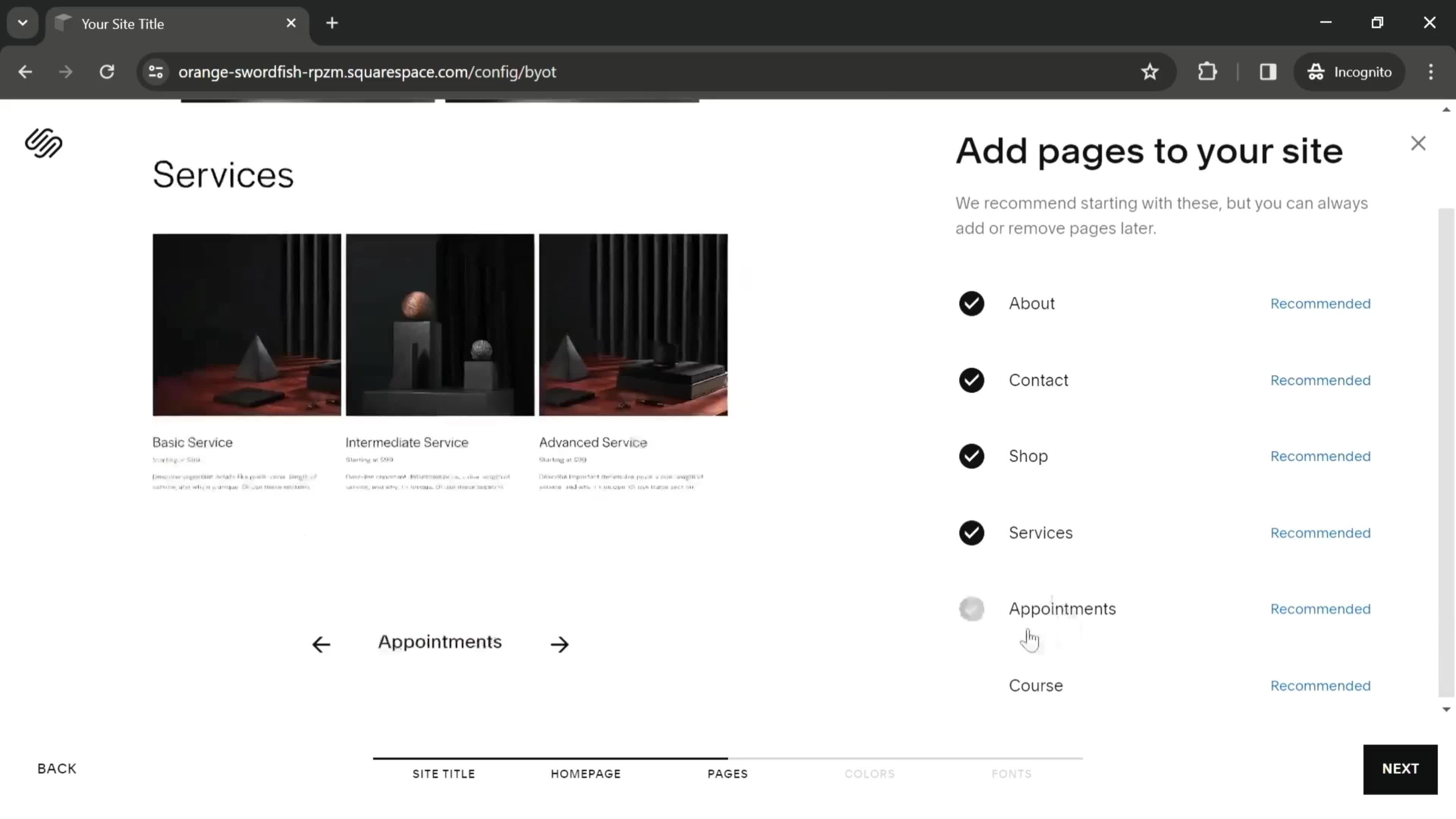Click the Appointments page label in list
The height and width of the screenshot is (819, 1456).
1062,609
